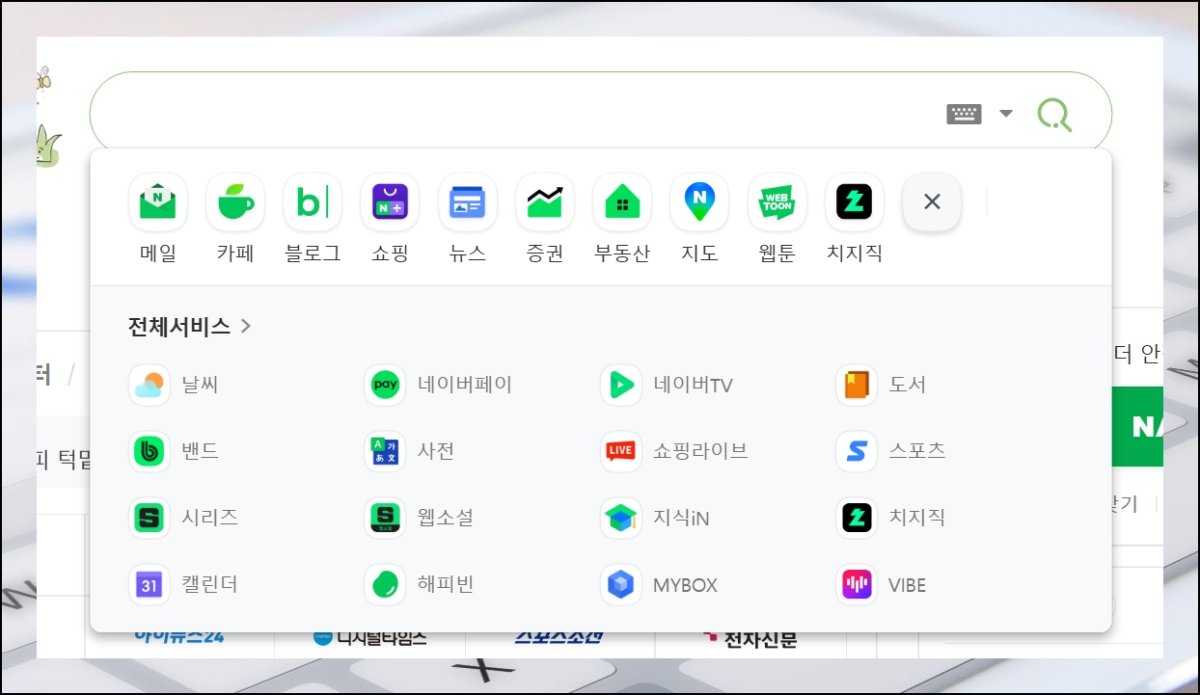The height and width of the screenshot is (695, 1200).
Task: Click the 스포츠조선 press logo
Action: (559, 638)
